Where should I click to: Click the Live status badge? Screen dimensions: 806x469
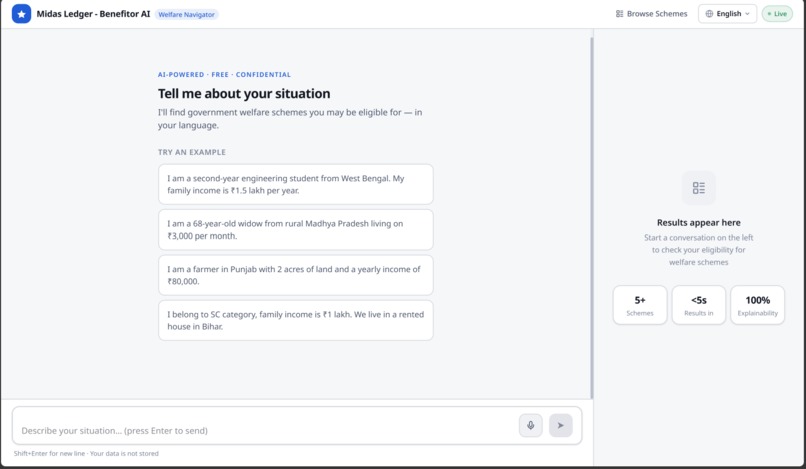point(777,14)
